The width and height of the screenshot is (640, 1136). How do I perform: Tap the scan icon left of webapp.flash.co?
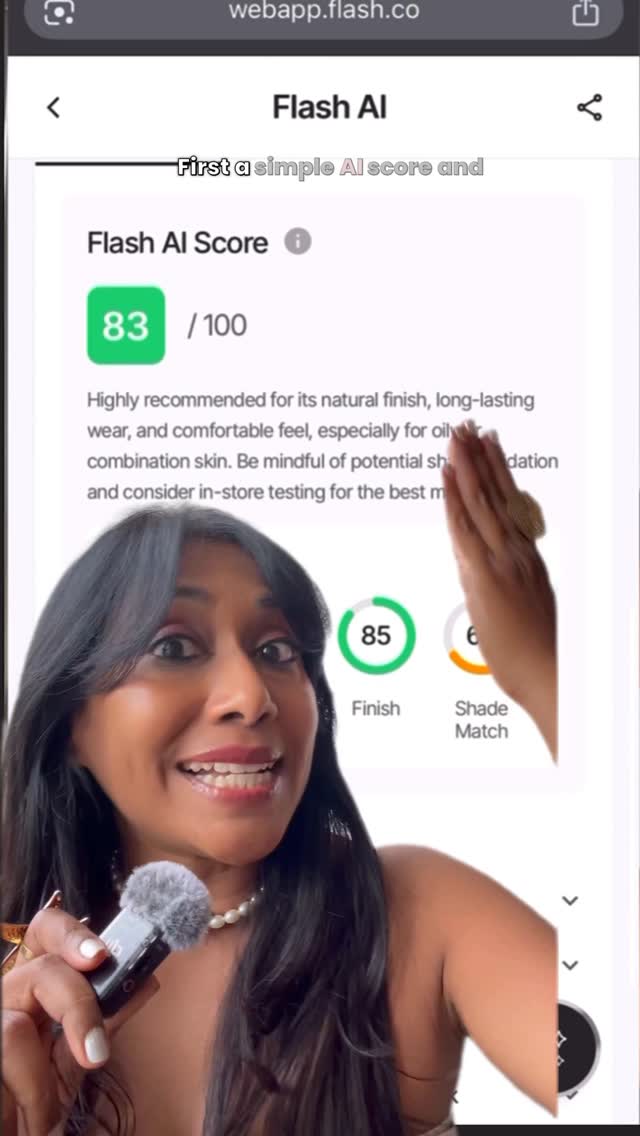point(59,11)
